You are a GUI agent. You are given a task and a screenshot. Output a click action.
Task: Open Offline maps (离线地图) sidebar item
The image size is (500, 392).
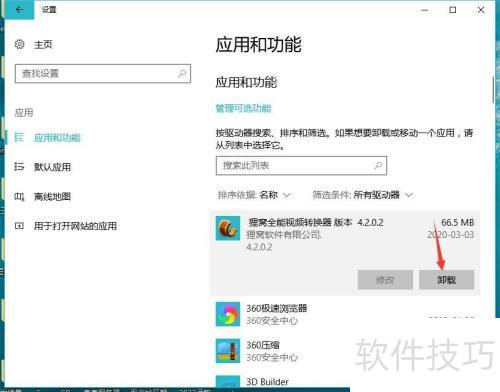coord(52,197)
